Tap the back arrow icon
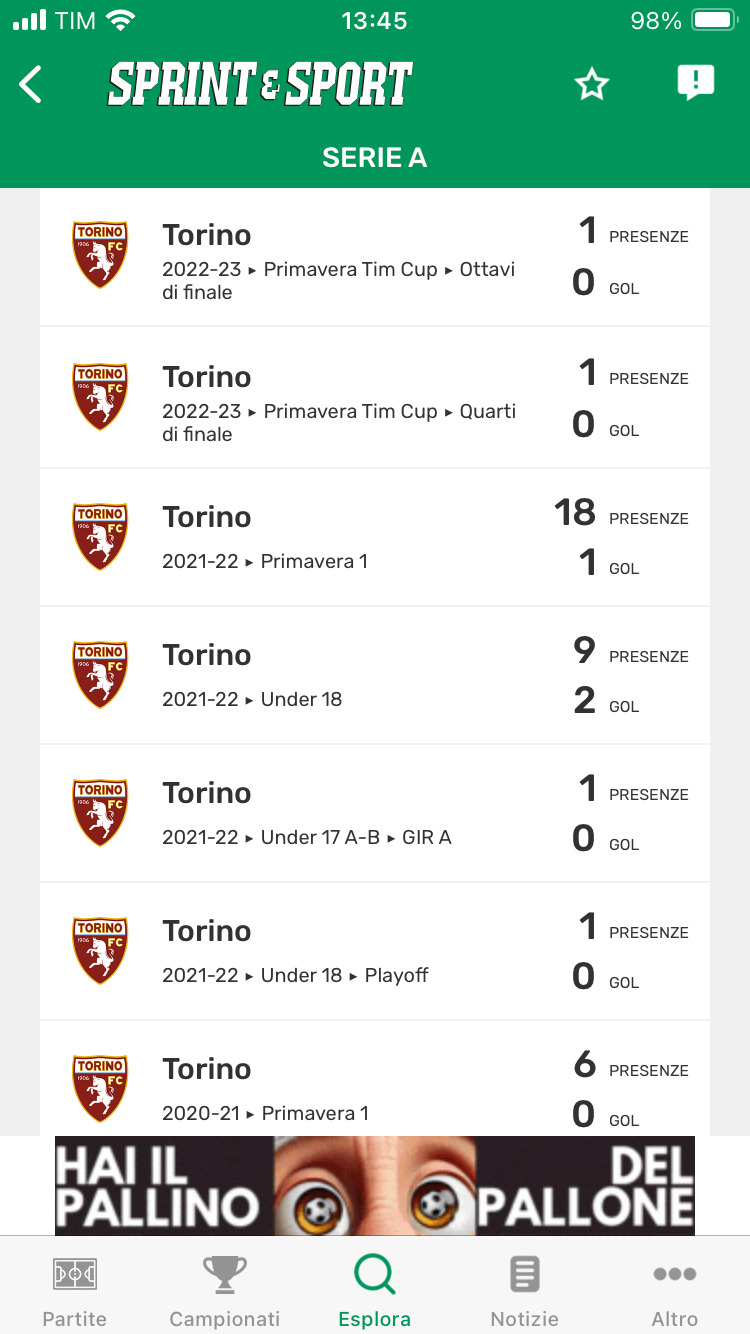 (32, 85)
